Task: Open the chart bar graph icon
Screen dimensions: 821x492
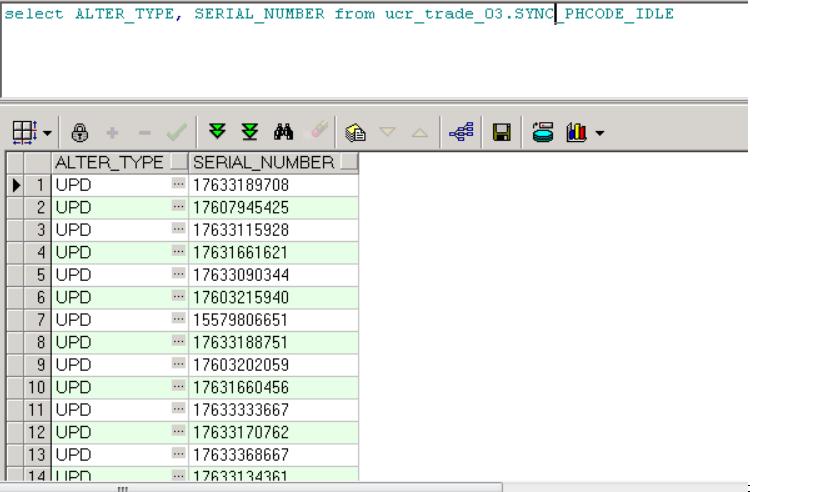Action: pyautogui.click(x=576, y=132)
